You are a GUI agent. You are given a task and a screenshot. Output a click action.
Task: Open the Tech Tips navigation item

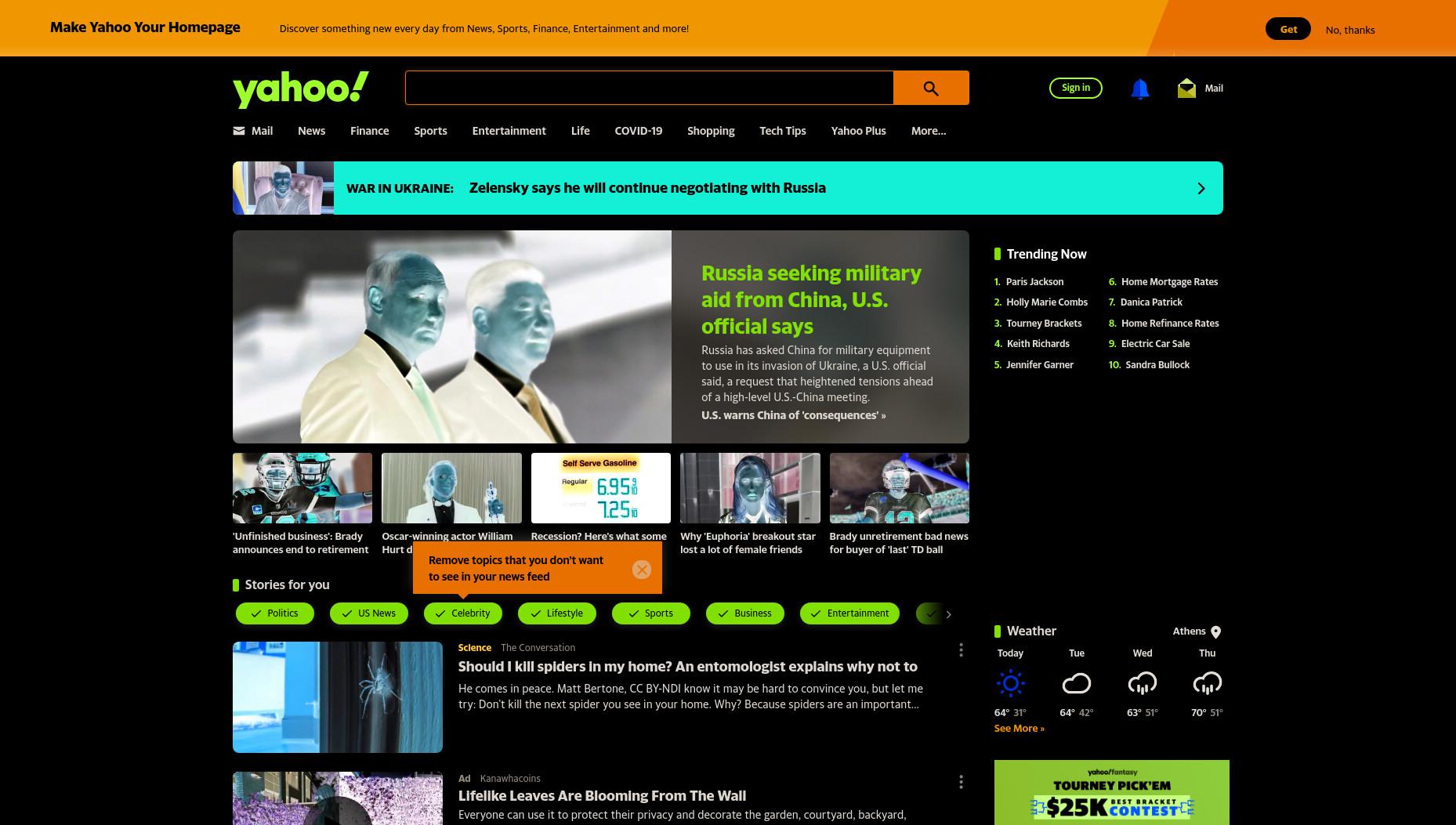coord(782,131)
